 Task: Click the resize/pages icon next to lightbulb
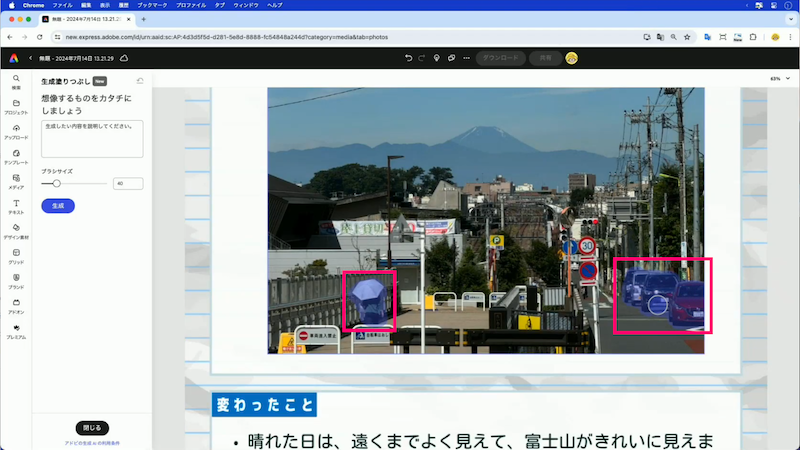452,58
